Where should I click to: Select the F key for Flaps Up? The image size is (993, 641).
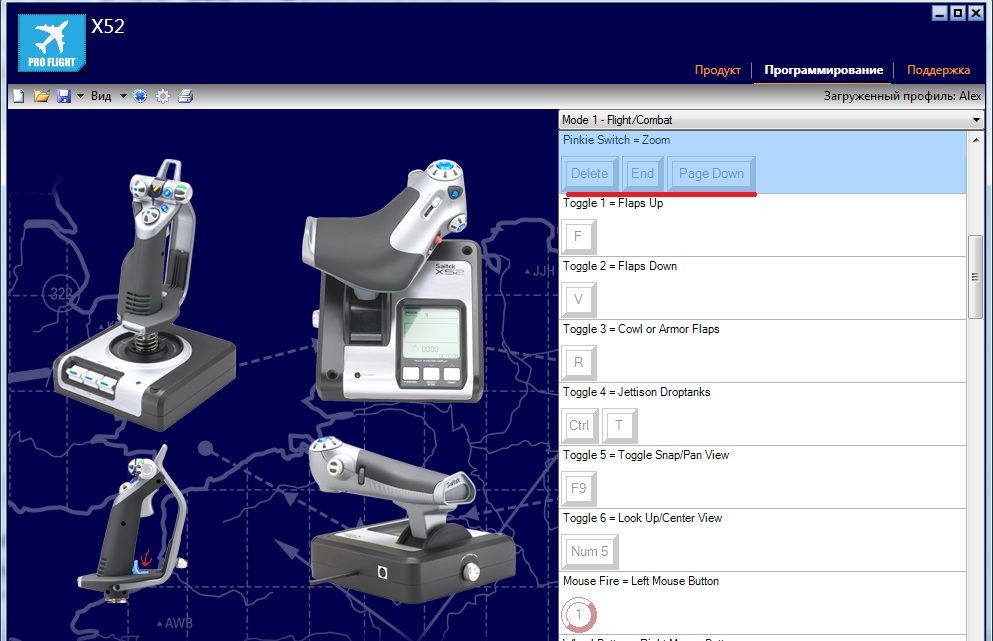tap(578, 236)
